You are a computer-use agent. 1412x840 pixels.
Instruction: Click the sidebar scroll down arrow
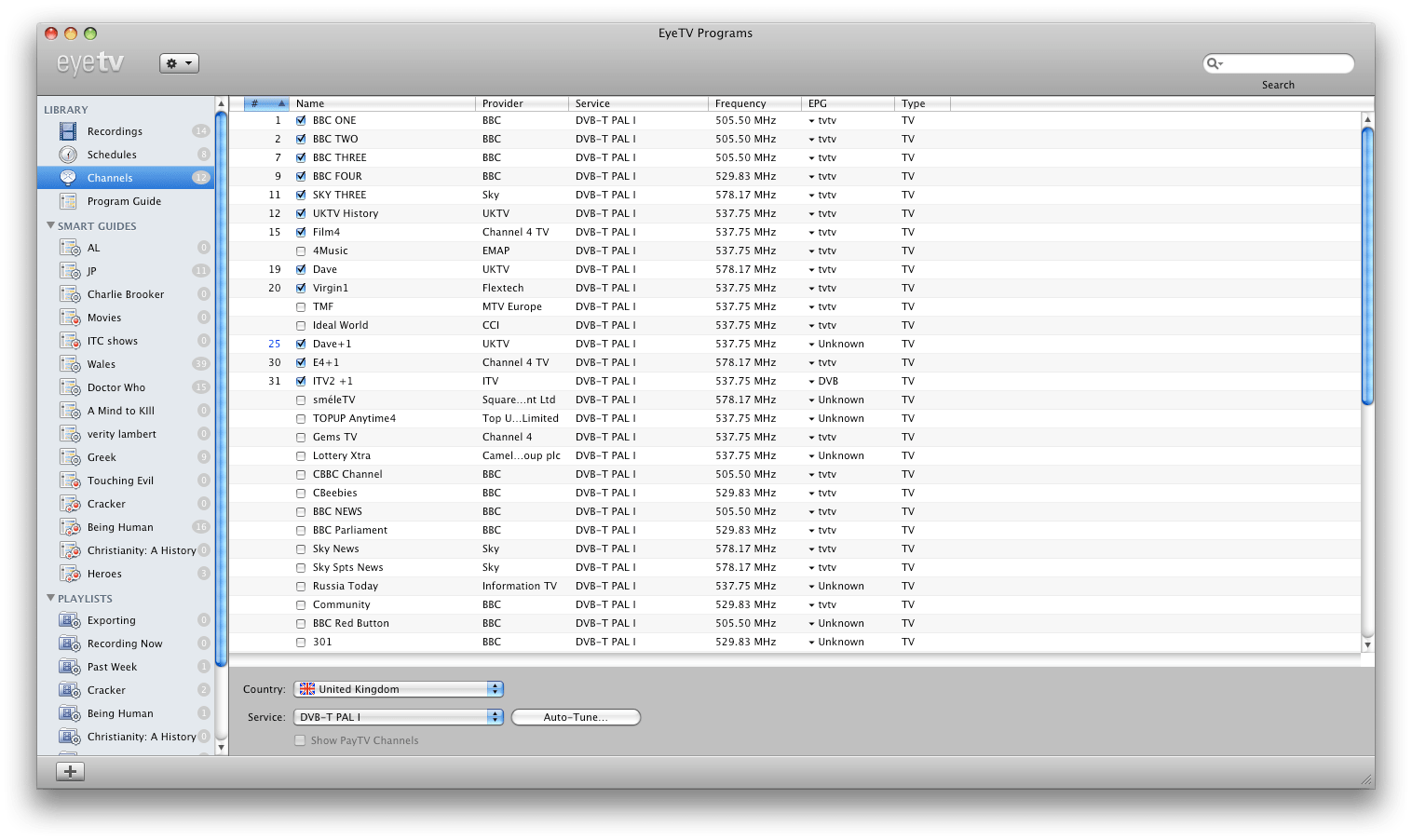[x=221, y=747]
